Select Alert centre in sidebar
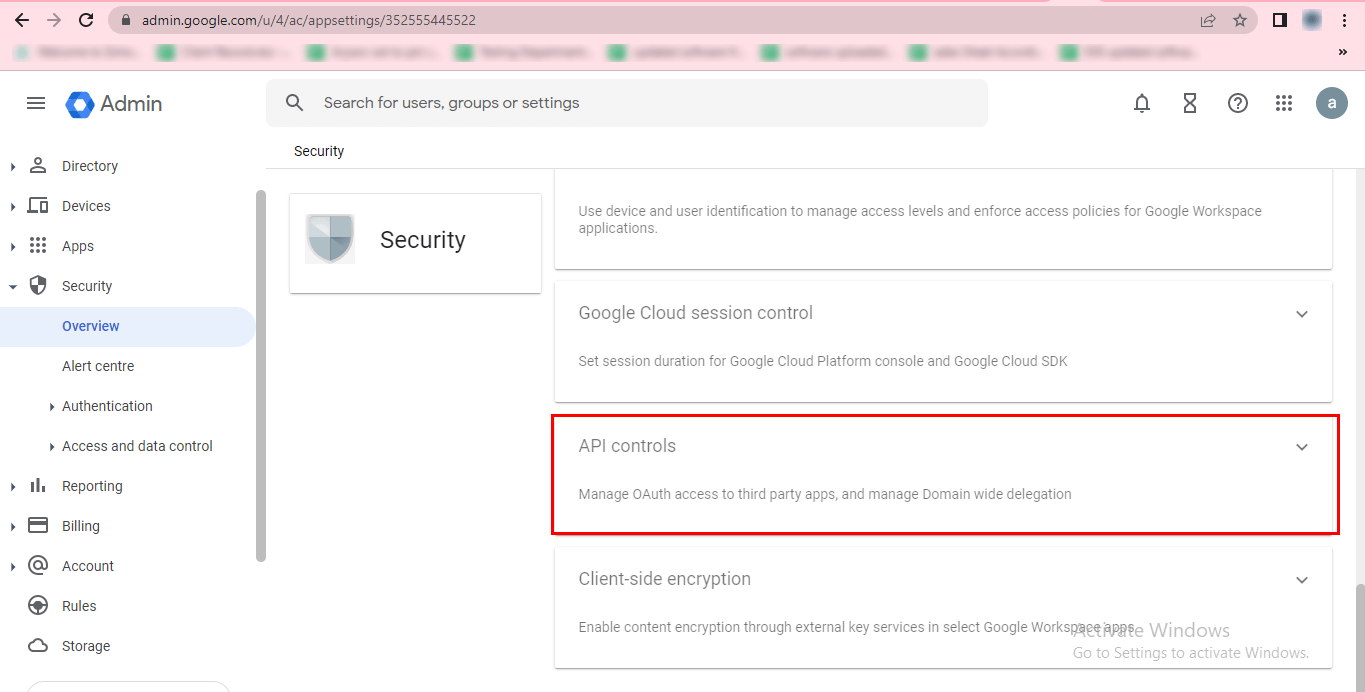The image size is (1365, 692). [x=98, y=366]
